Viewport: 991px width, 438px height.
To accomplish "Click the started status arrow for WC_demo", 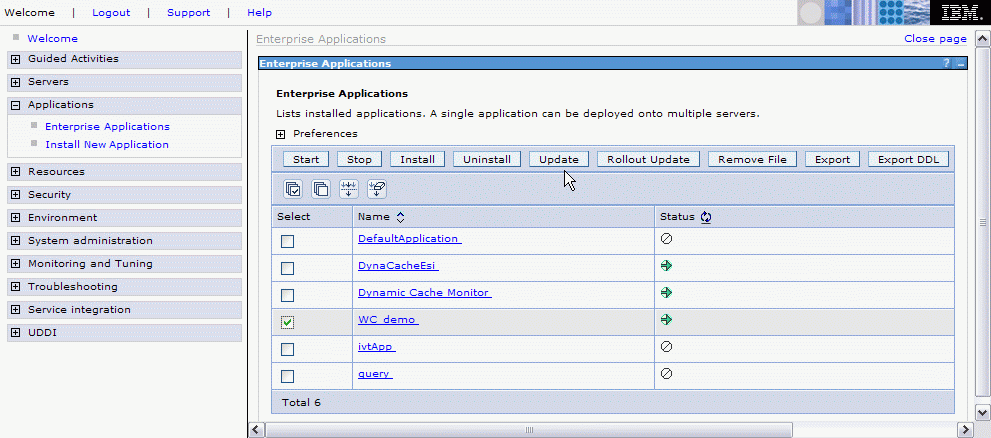I will [x=666, y=320].
